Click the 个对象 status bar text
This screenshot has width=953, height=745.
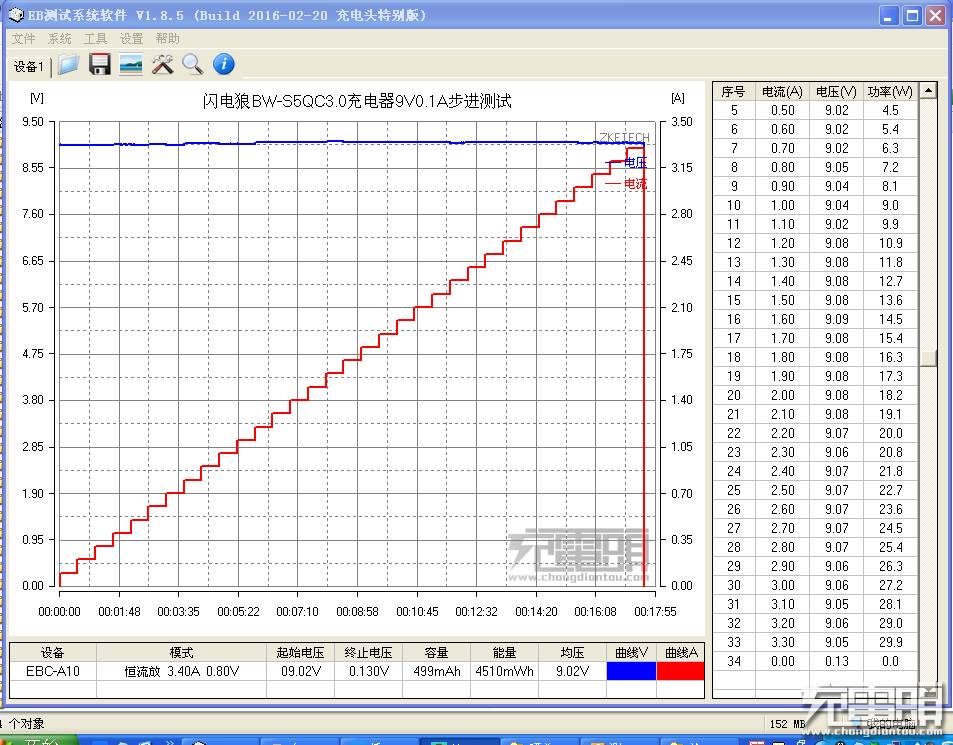click(x=27, y=724)
